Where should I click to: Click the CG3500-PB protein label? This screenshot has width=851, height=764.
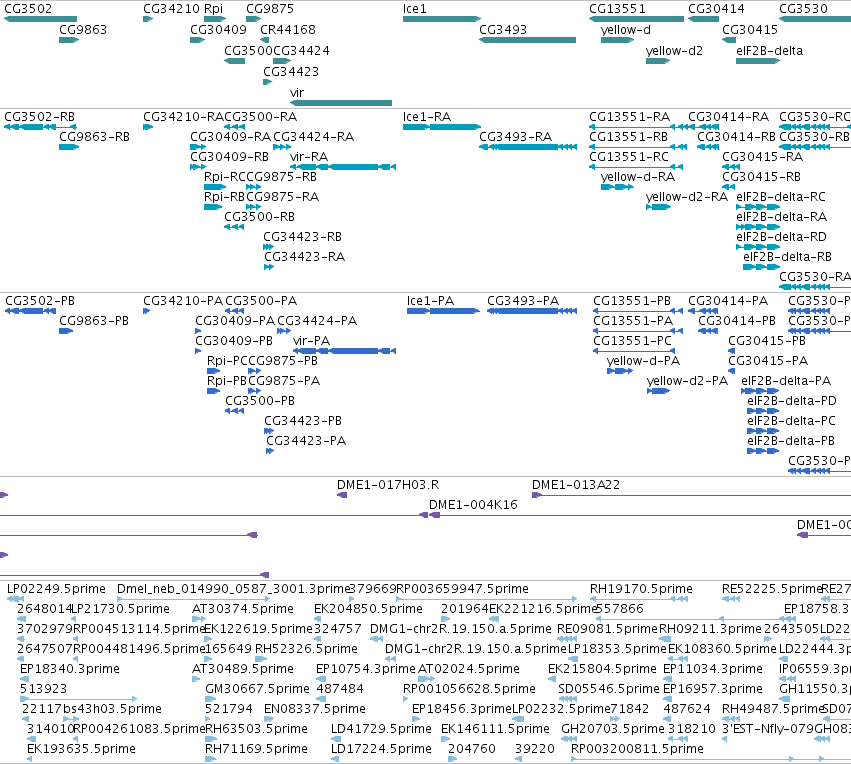(x=260, y=401)
